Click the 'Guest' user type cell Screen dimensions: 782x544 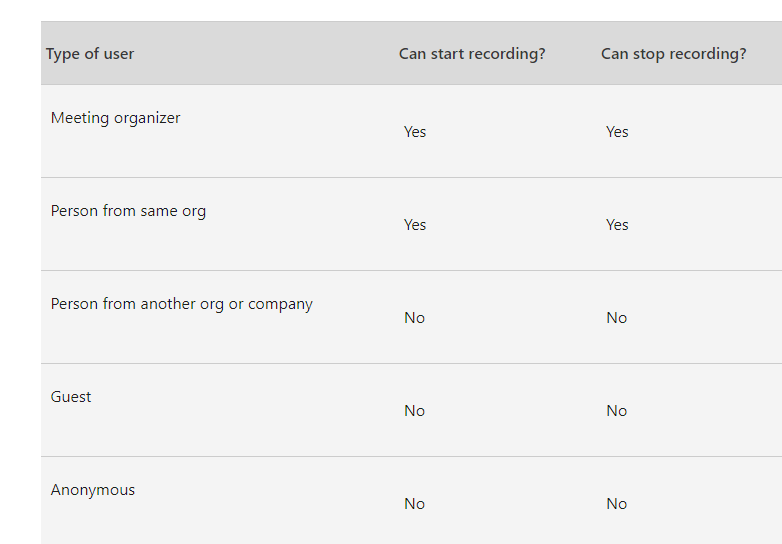click(x=71, y=397)
